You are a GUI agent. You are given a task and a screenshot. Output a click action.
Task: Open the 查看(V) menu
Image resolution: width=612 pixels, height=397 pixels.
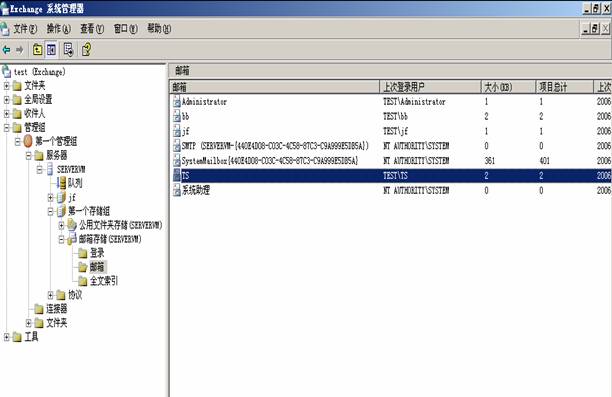click(x=92, y=28)
